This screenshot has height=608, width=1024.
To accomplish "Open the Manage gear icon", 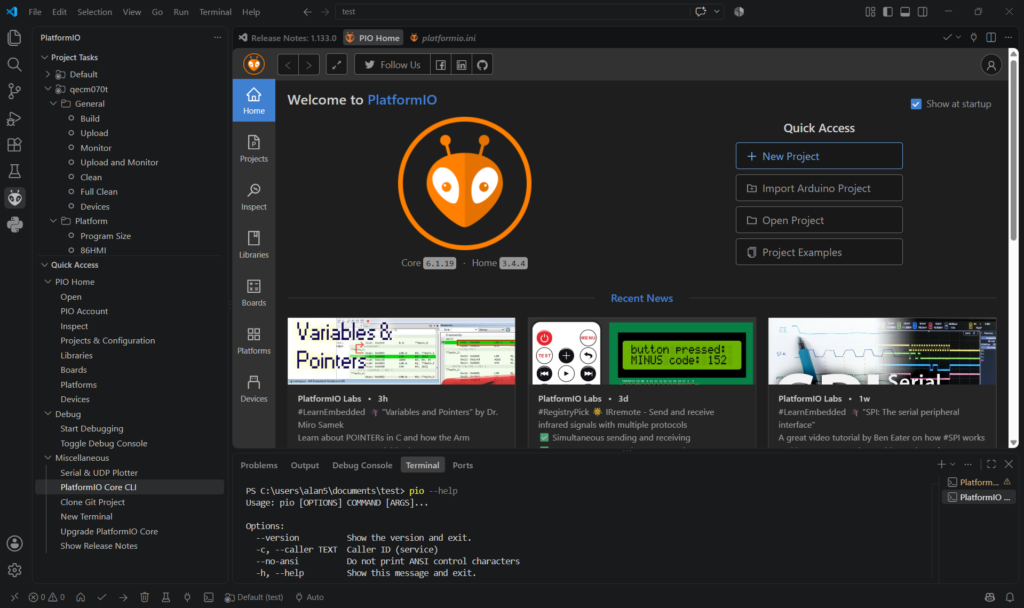I will 14,570.
